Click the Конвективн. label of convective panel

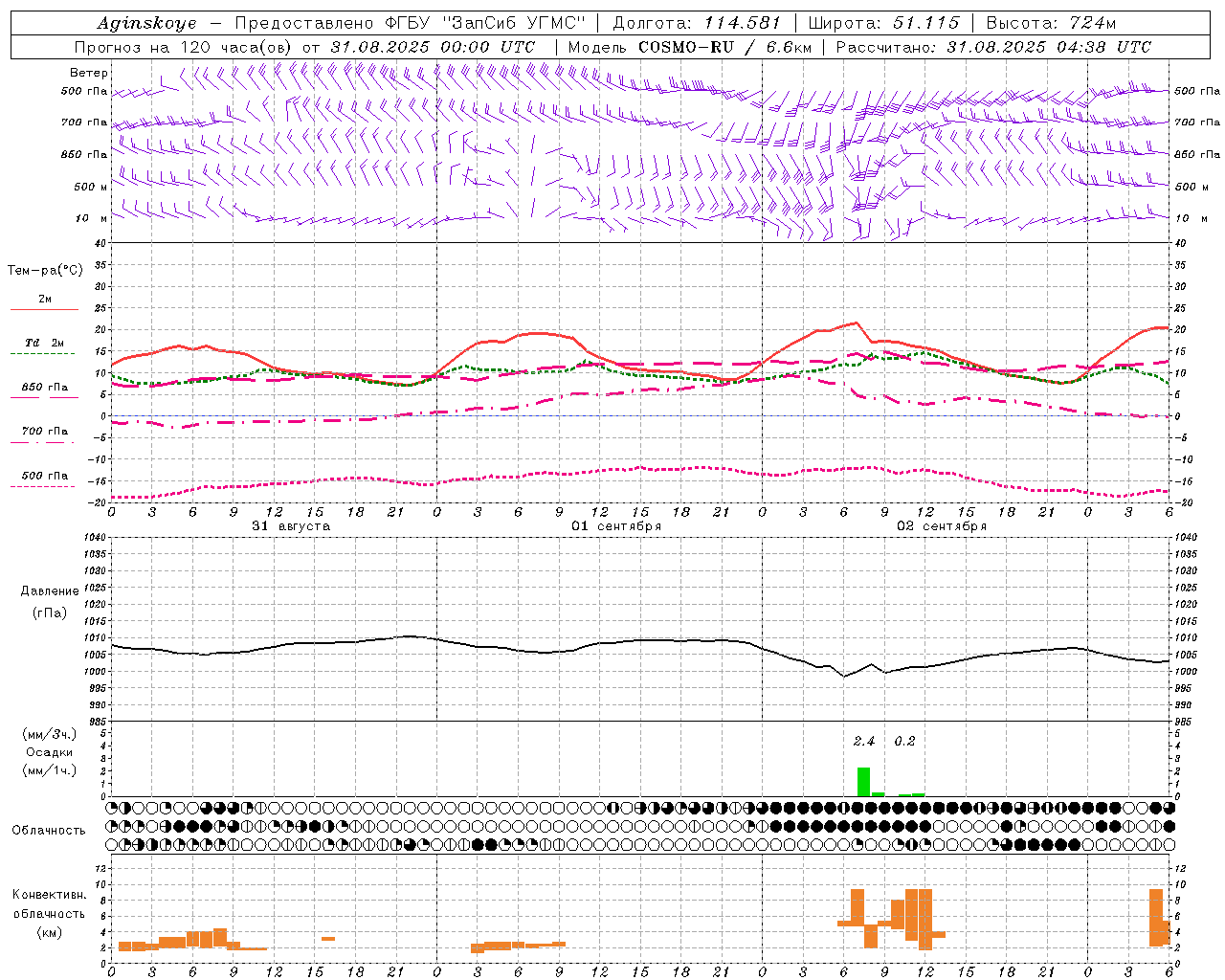click(49, 895)
